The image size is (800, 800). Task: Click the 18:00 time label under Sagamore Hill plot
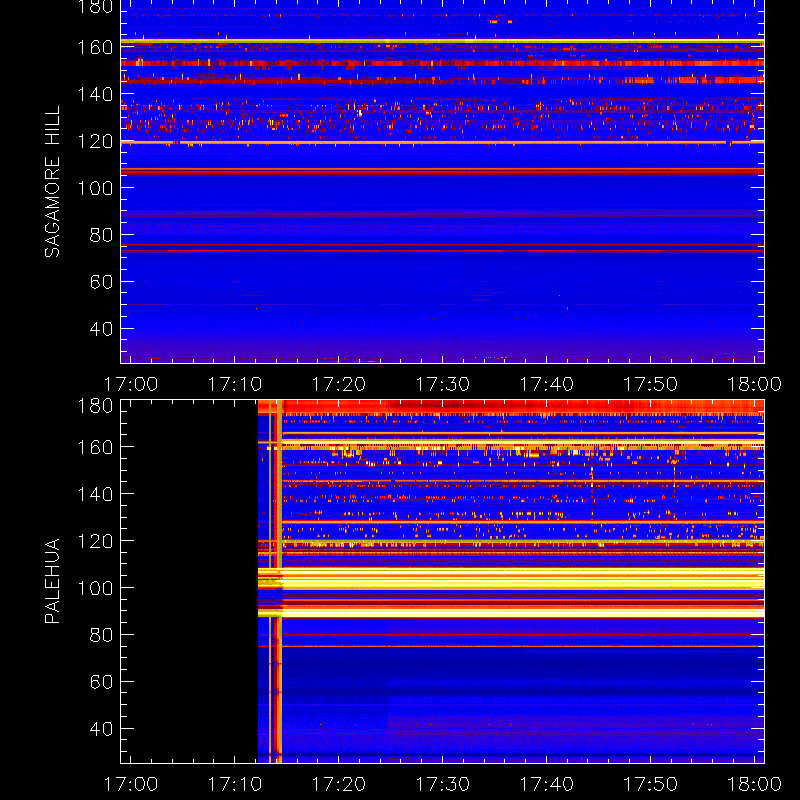(x=755, y=384)
